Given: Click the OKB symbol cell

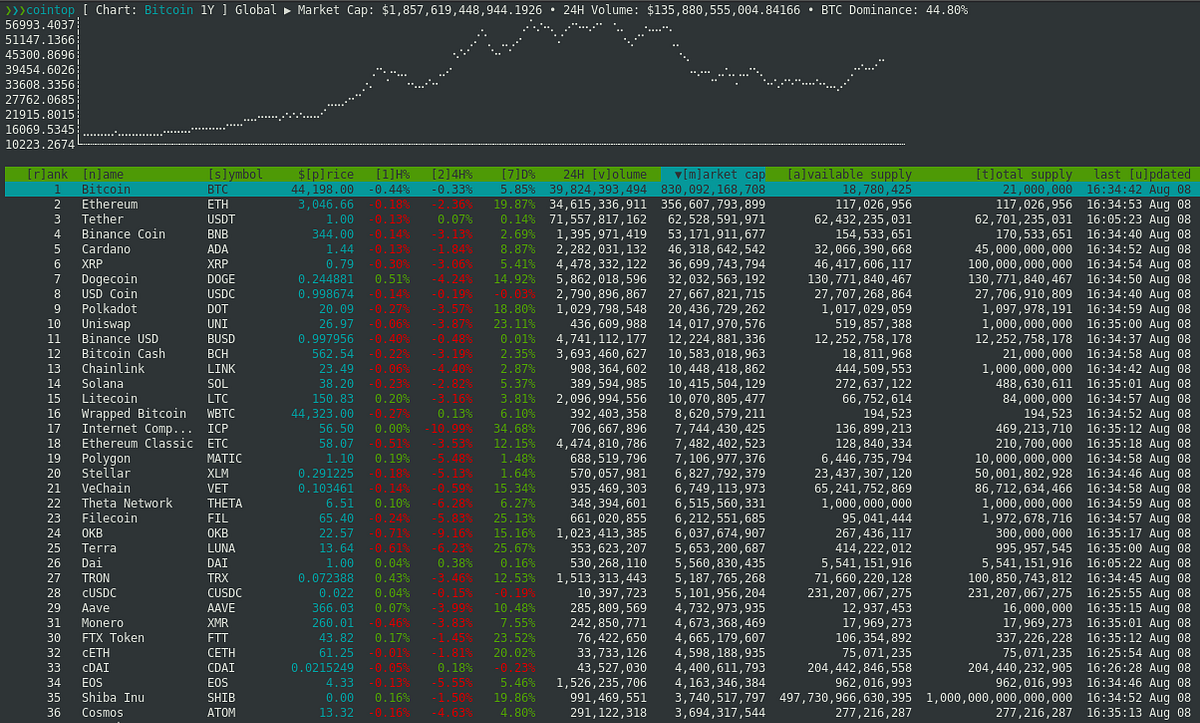Looking at the screenshot, I should tap(218, 534).
